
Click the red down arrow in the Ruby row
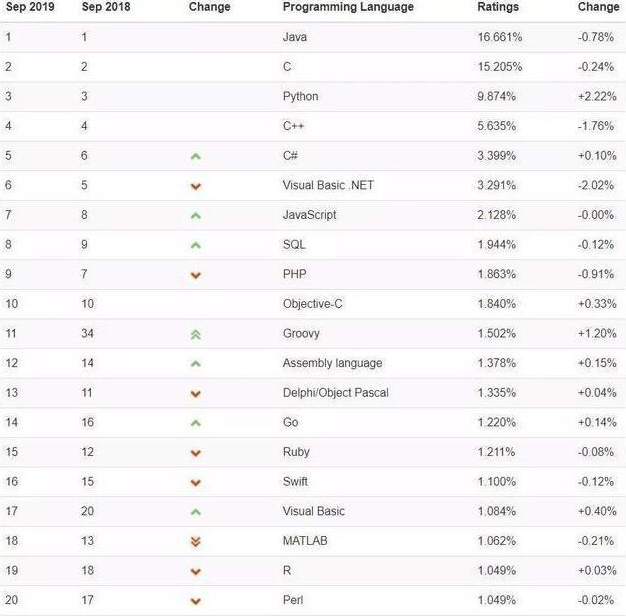[x=196, y=453]
